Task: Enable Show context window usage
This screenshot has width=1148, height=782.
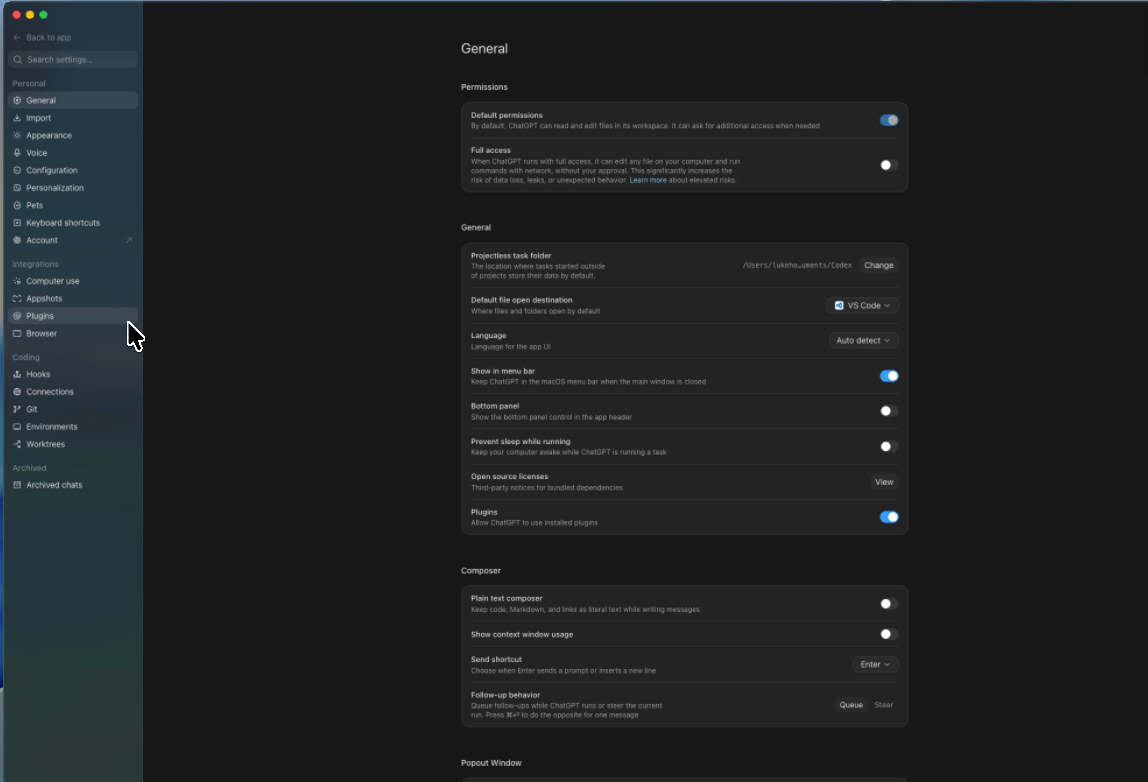Action: click(x=889, y=634)
